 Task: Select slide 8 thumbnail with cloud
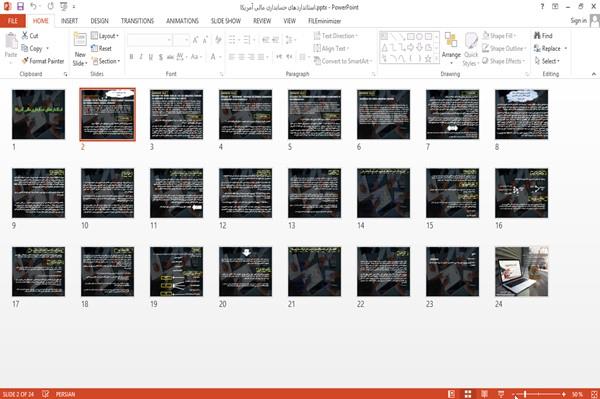point(521,114)
